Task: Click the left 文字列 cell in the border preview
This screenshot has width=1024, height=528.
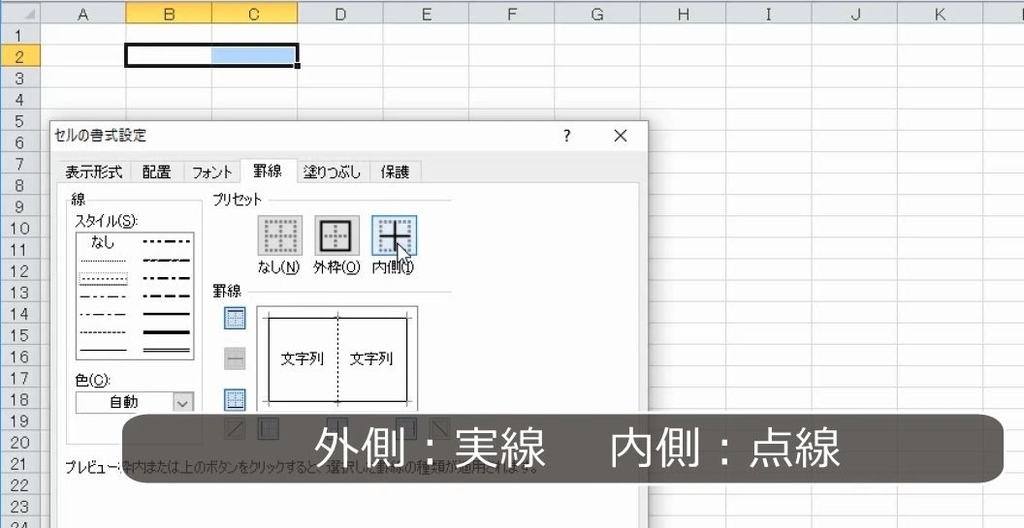Action: (x=302, y=359)
